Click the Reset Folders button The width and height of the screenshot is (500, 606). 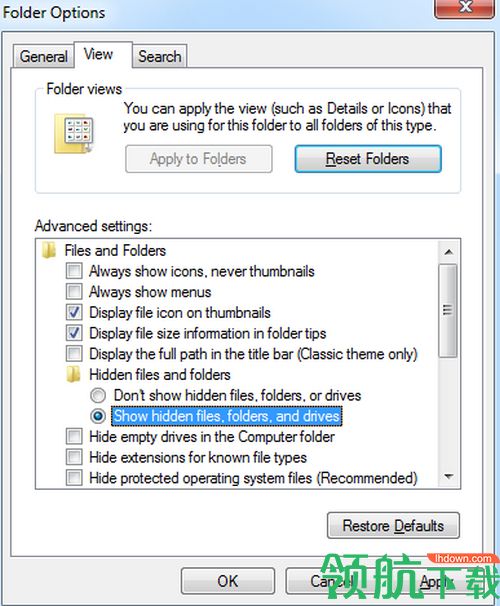click(368, 159)
